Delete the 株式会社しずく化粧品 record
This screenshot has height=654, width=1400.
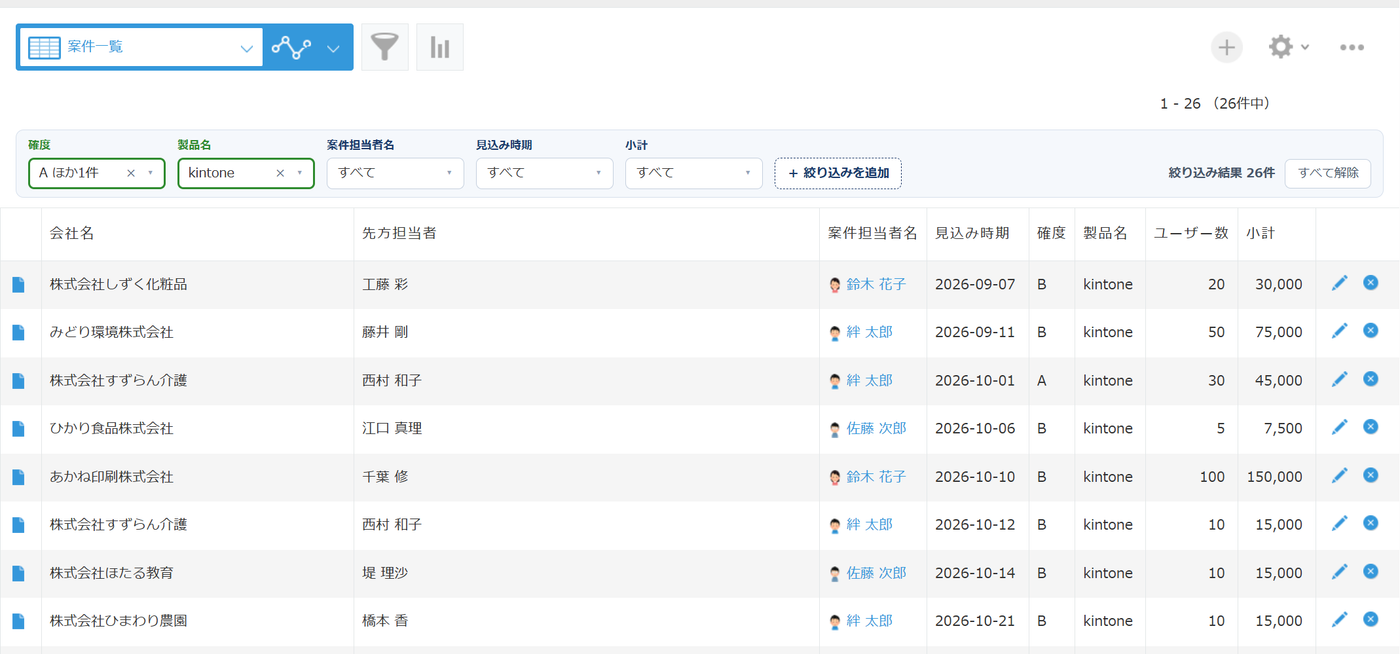[x=1371, y=283]
